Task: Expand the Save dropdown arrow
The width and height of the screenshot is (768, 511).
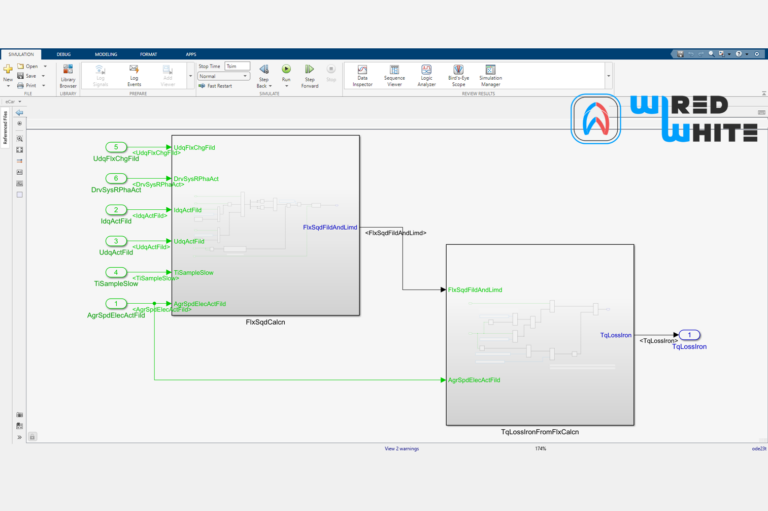Action: 44,76
